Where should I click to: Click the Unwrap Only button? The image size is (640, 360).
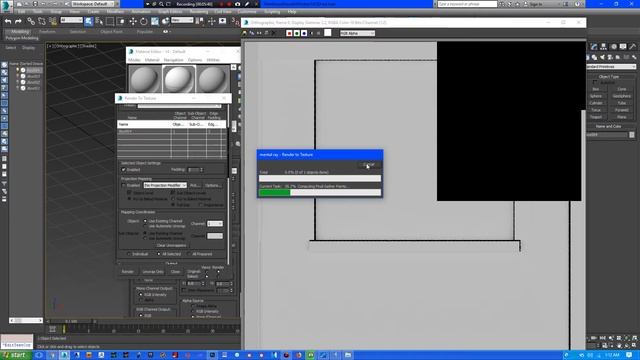pos(153,271)
